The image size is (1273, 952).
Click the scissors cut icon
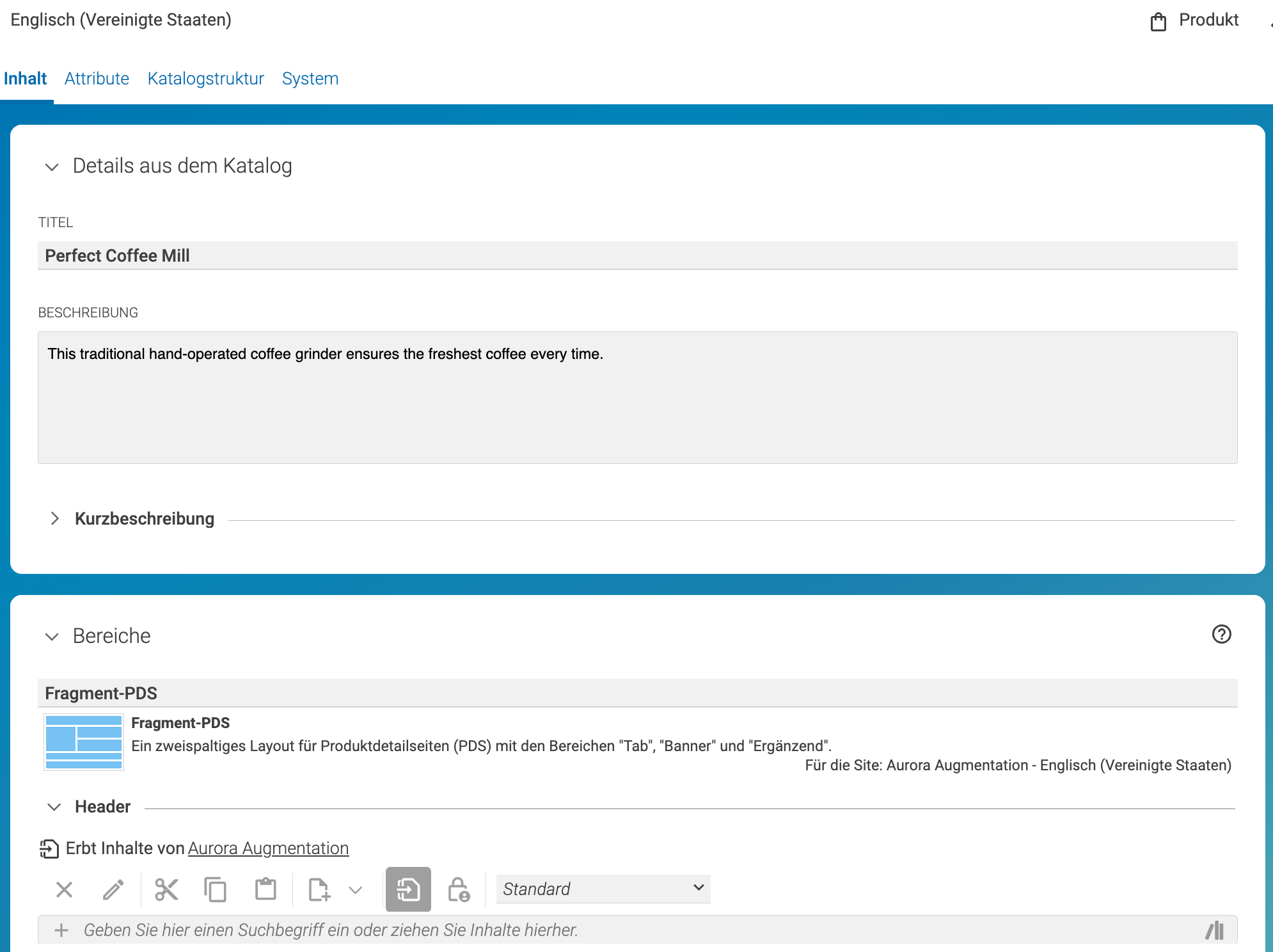point(166,889)
